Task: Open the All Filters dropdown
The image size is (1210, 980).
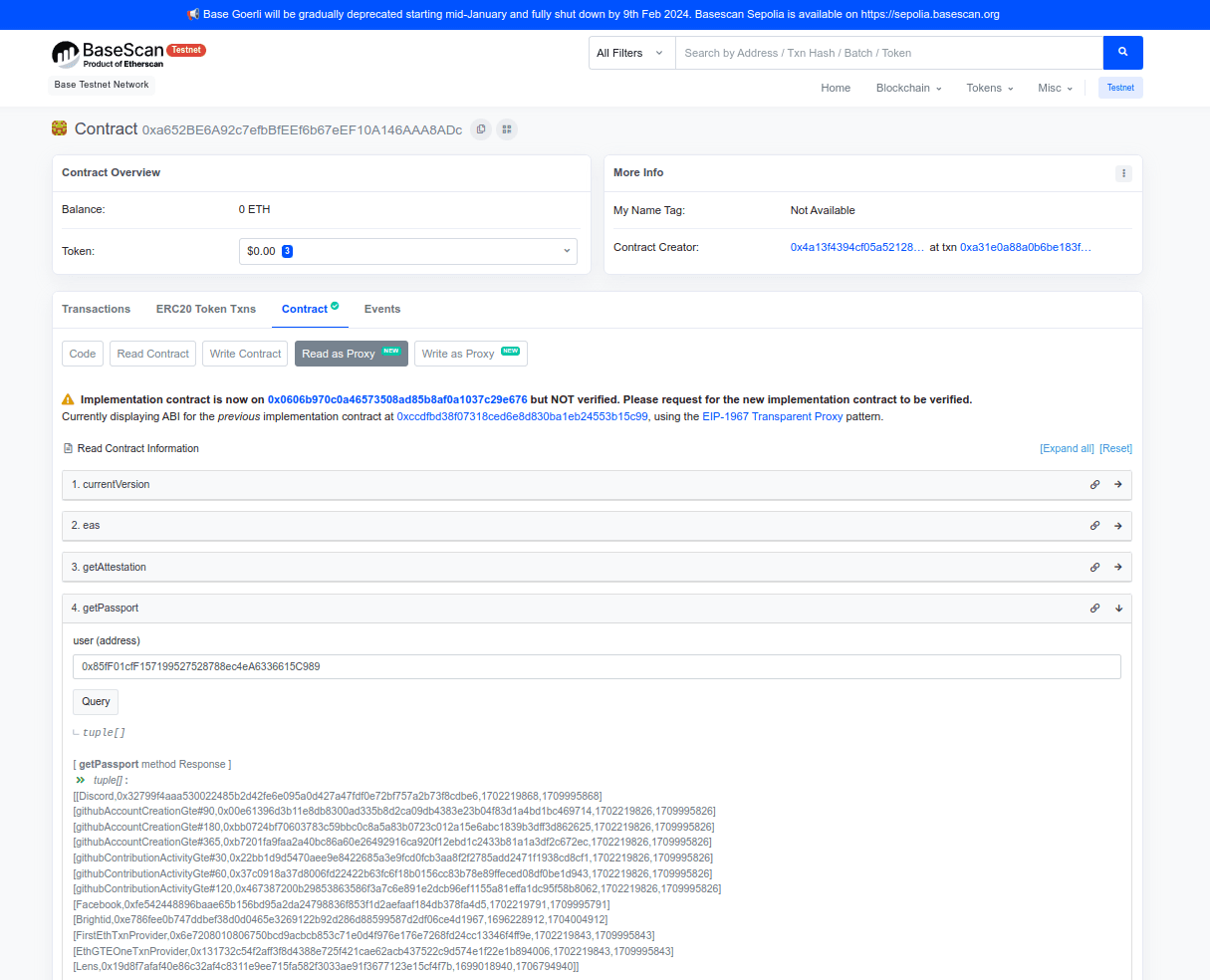Action: point(630,52)
